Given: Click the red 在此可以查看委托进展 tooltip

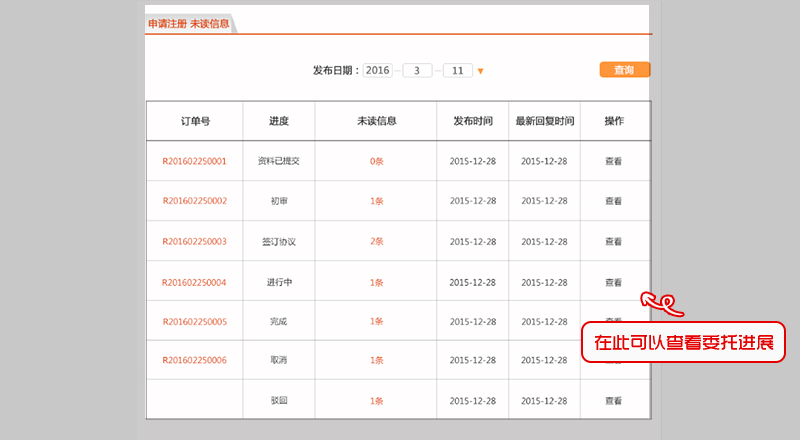Looking at the screenshot, I should [x=683, y=342].
